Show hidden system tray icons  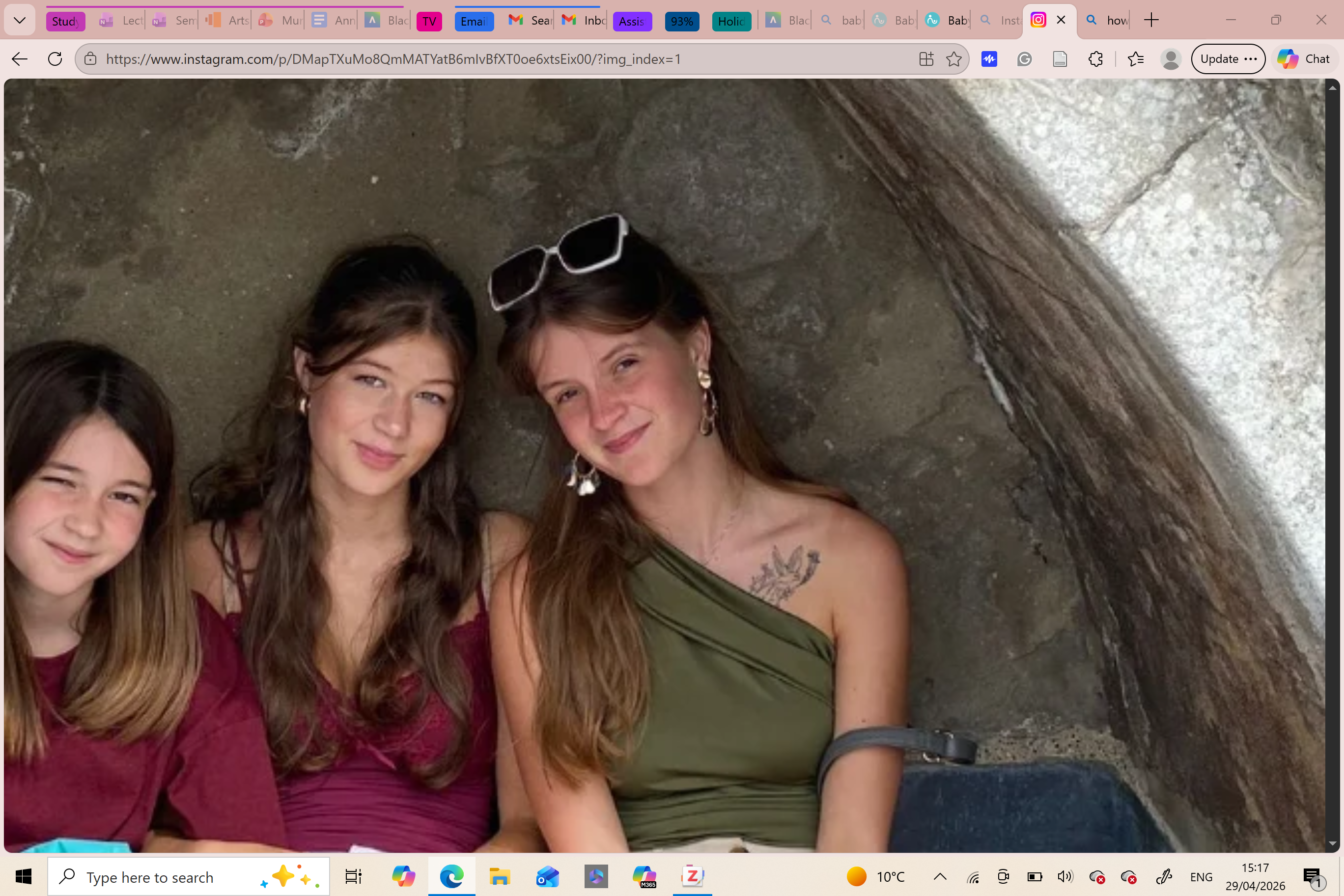(940, 876)
